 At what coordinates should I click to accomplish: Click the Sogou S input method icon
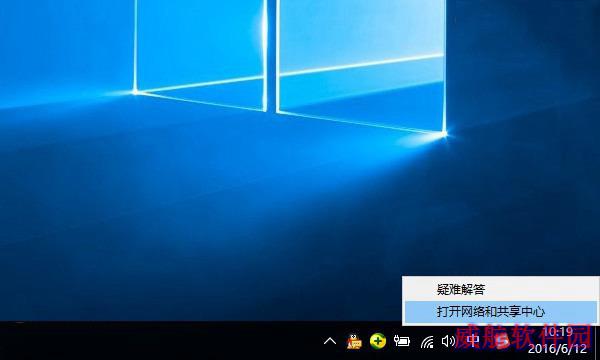coord(502,340)
